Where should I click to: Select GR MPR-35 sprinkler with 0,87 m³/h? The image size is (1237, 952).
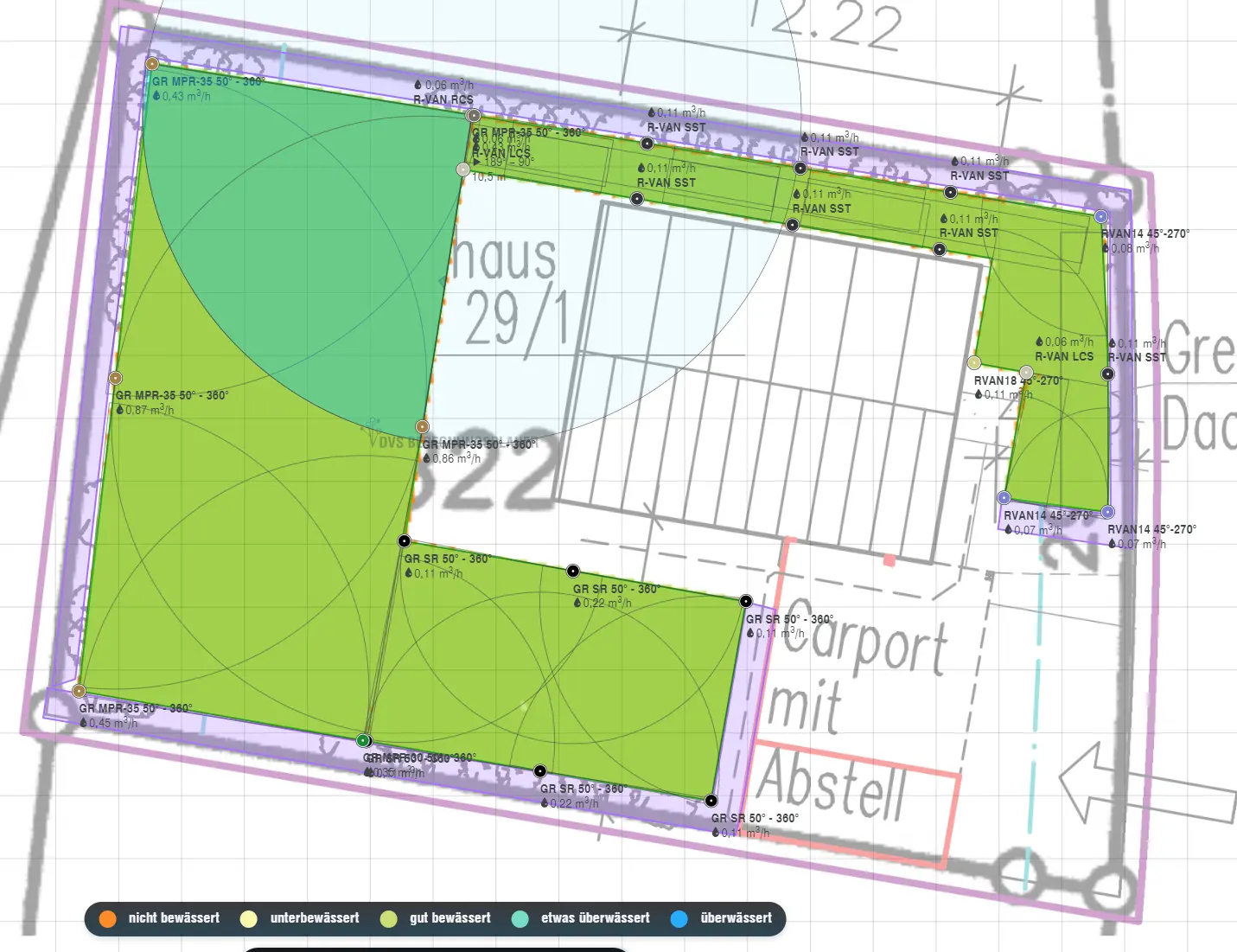(x=116, y=378)
